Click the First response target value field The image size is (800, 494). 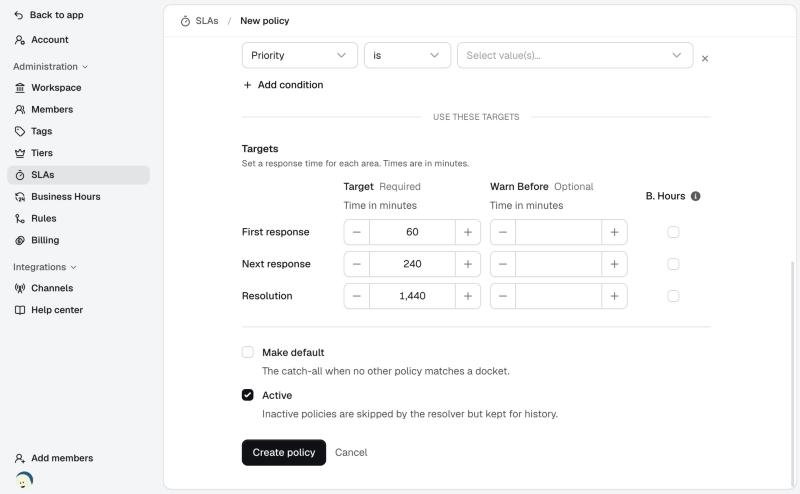(x=412, y=232)
